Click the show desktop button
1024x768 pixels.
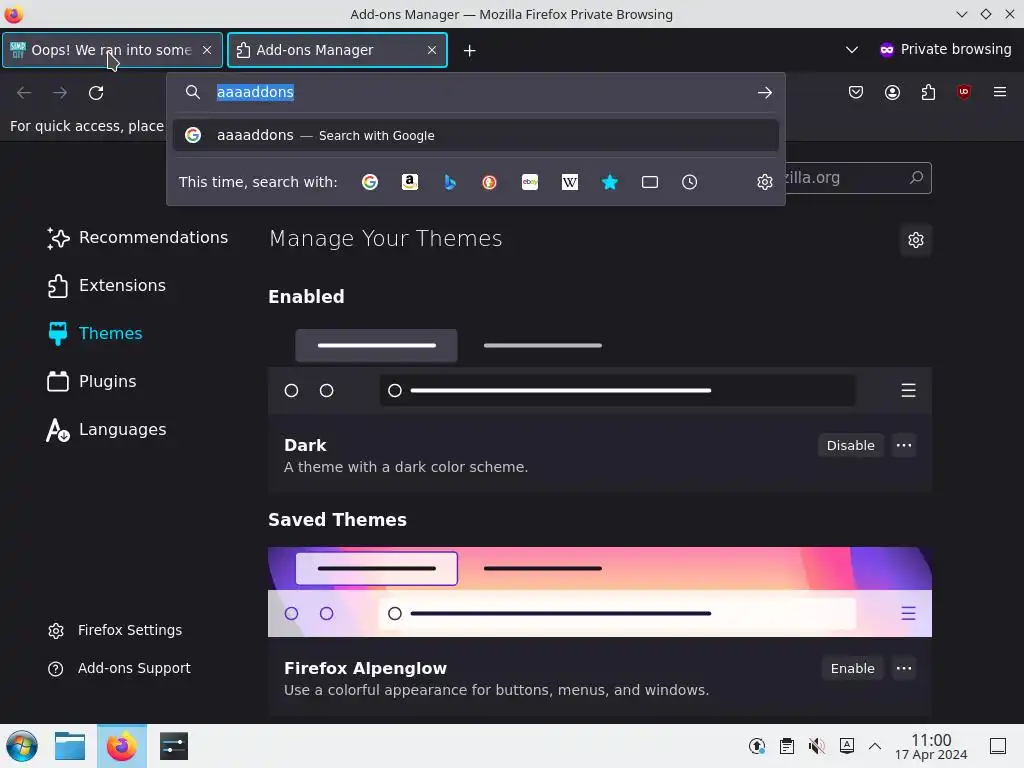click(x=998, y=746)
